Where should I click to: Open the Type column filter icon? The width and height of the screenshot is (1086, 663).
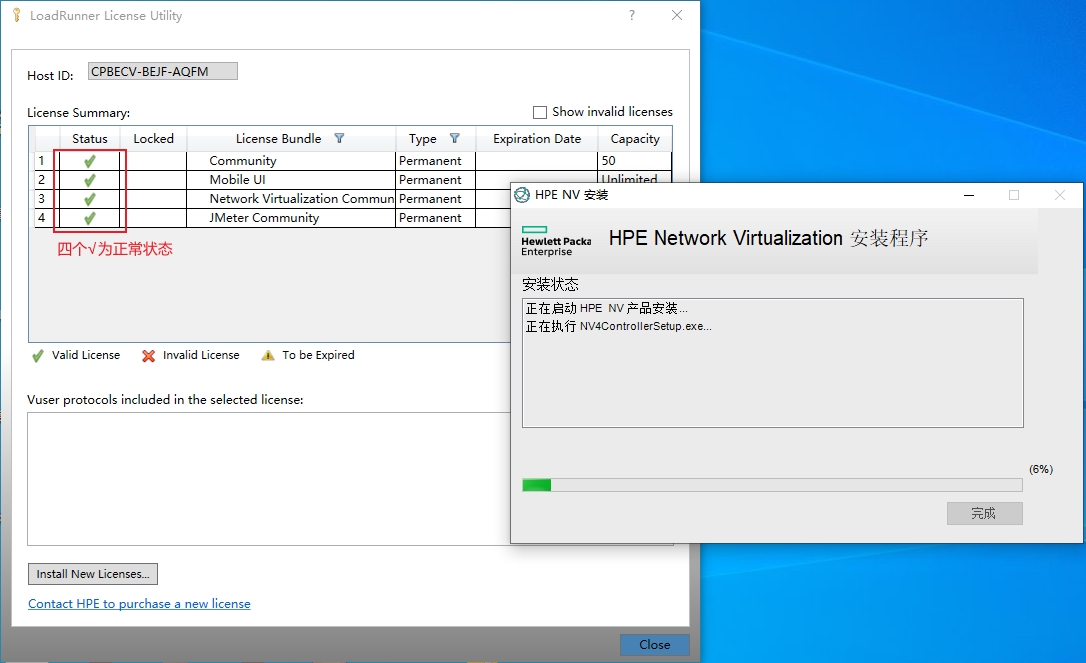tap(454, 138)
